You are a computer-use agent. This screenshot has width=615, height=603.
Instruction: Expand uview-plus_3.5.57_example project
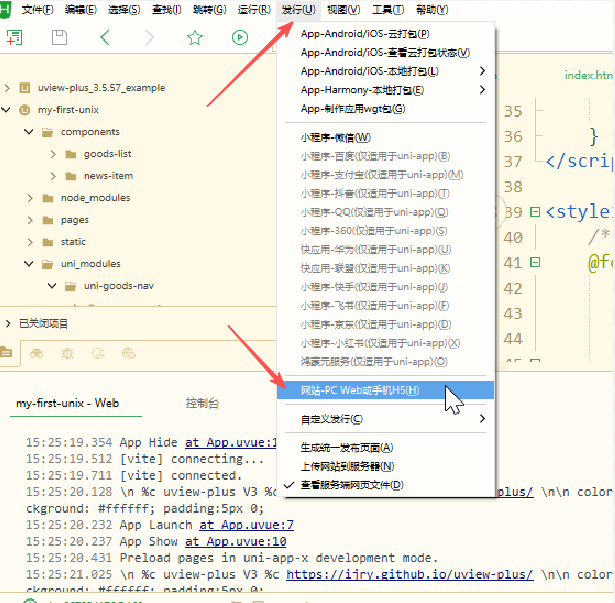click(x=7, y=87)
